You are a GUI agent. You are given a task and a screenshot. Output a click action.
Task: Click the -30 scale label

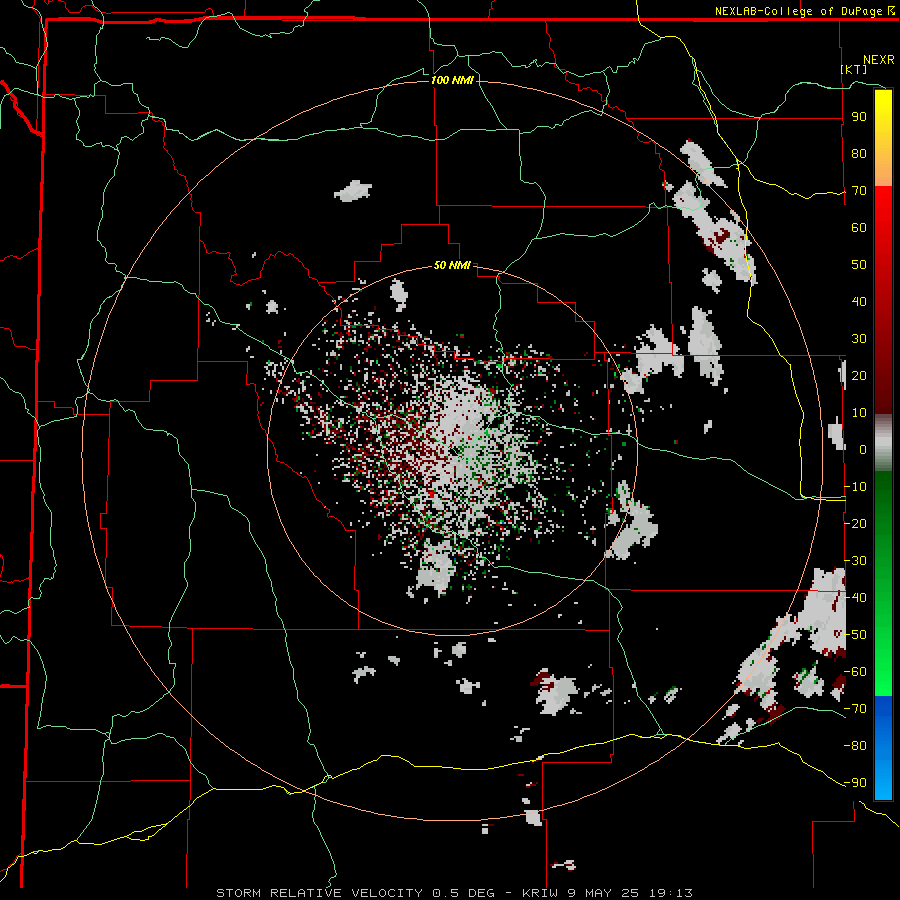tap(856, 561)
